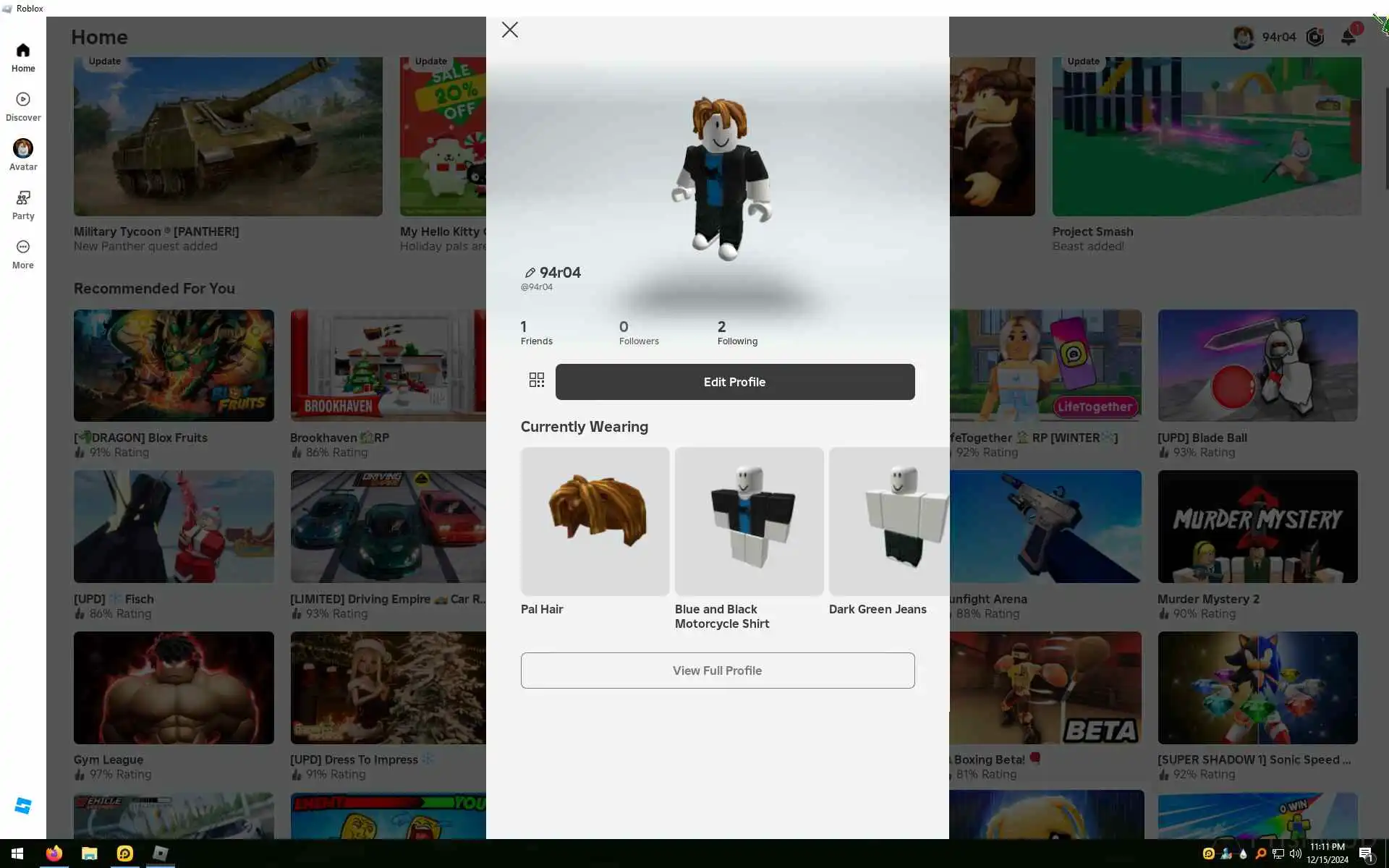1389x868 pixels.
Task: Launch Firefox from the taskbar
Action: pos(54,854)
